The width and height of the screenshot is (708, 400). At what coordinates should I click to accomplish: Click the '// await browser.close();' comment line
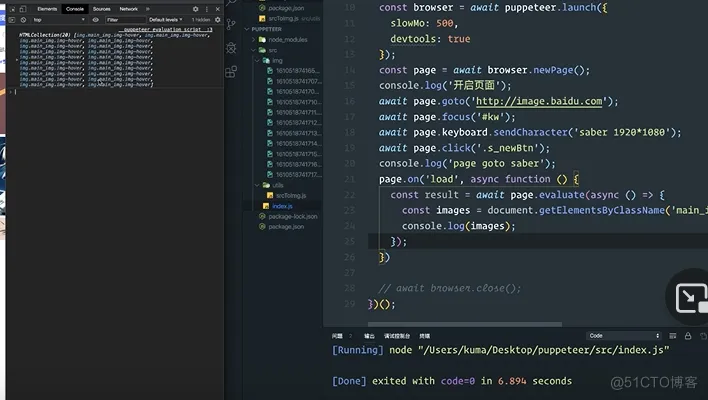coord(450,288)
